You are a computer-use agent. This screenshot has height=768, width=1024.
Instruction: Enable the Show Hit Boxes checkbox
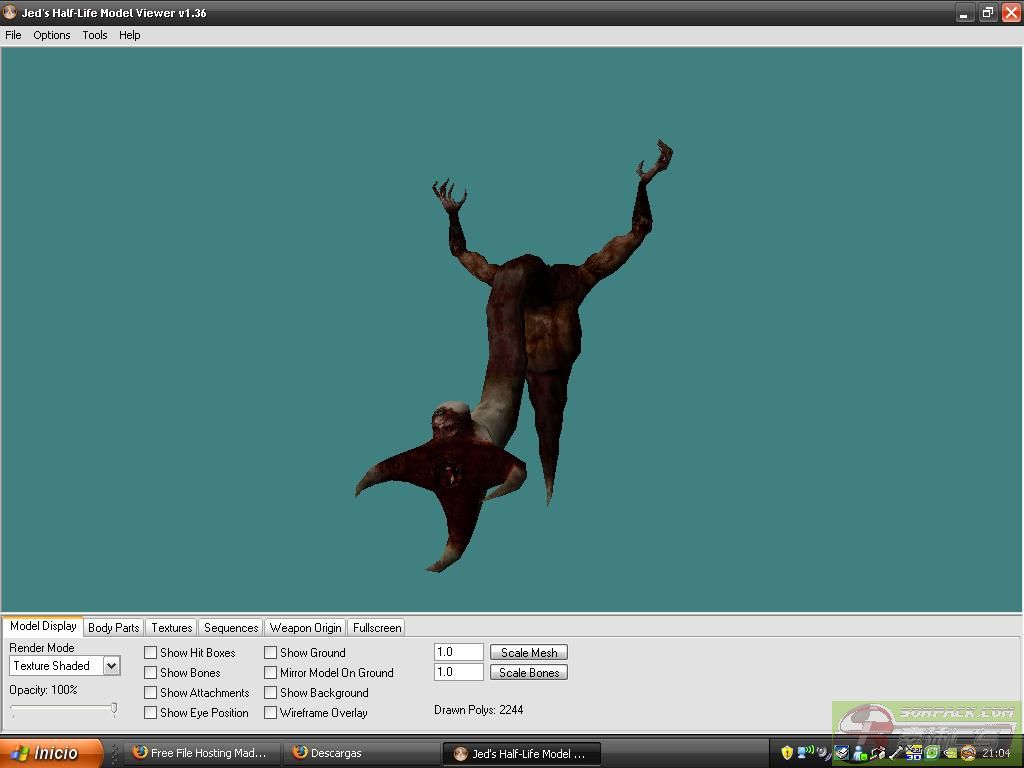pyautogui.click(x=151, y=653)
